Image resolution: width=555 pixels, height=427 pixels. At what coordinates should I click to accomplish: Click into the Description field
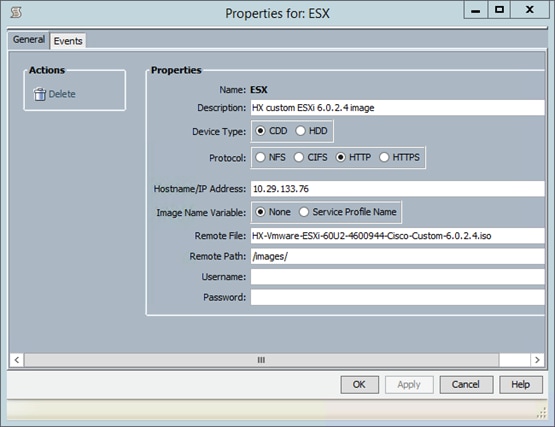(397, 108)
